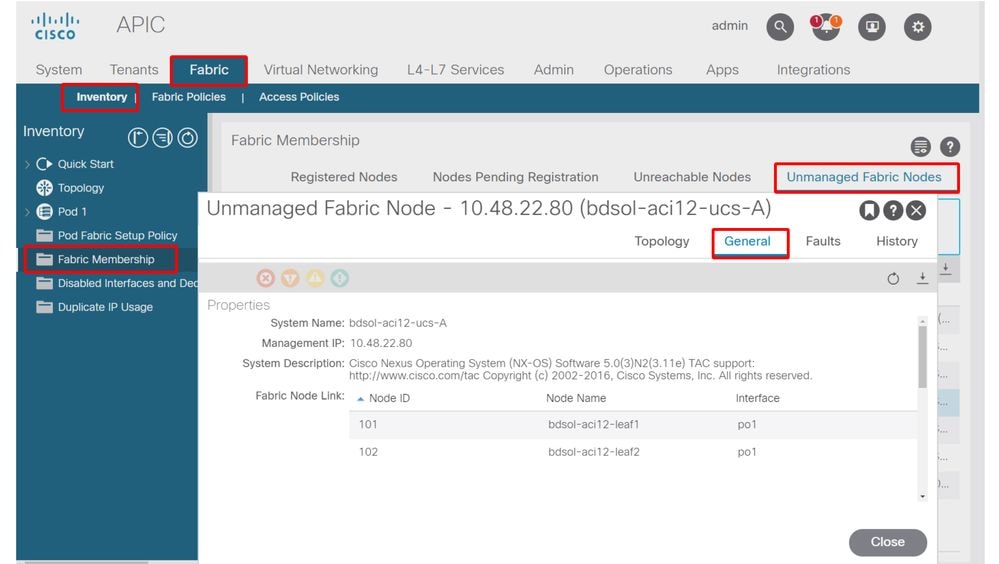Viewport: 999px width, 564px height.
Task: Click the search magnifier icon
Action: 780,27
